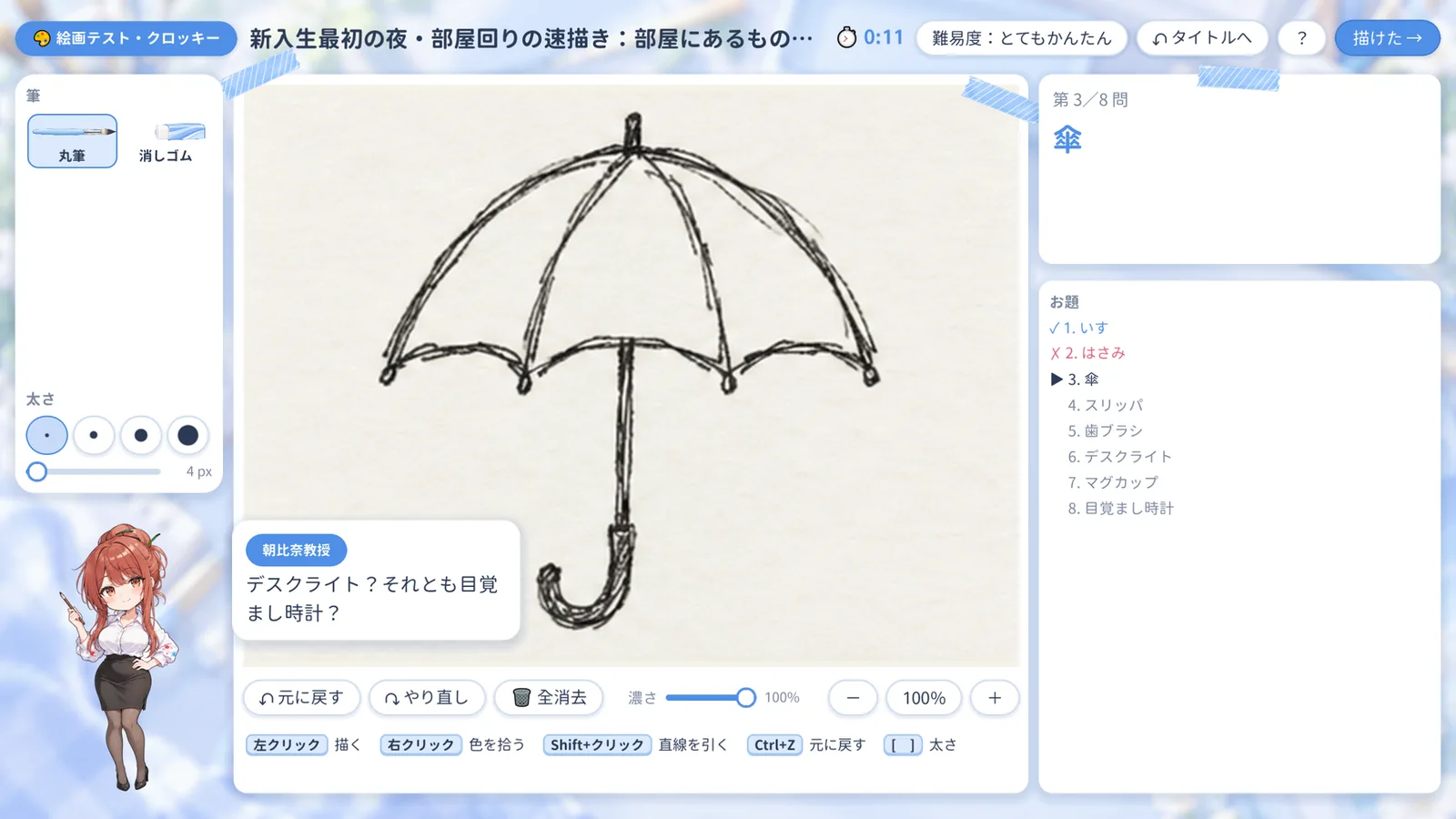Click the Ctrl+Z shortcut key hint
The width and height of the screenshot is (1456, 819).
click(x=774, y=744)
